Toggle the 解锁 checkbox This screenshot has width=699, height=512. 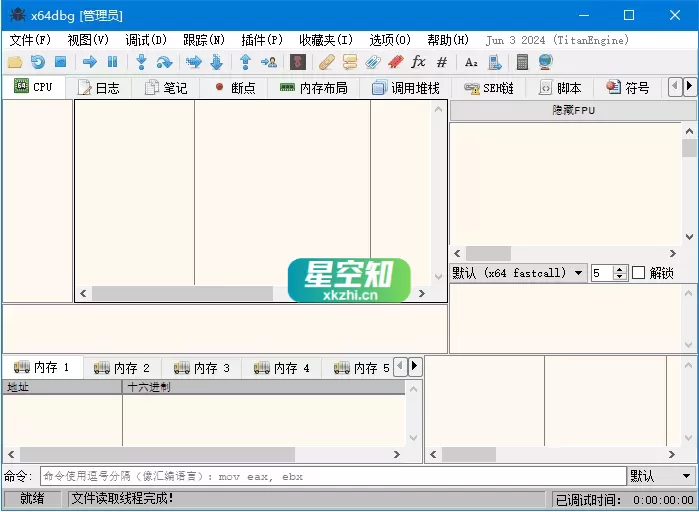pos(638,273)
